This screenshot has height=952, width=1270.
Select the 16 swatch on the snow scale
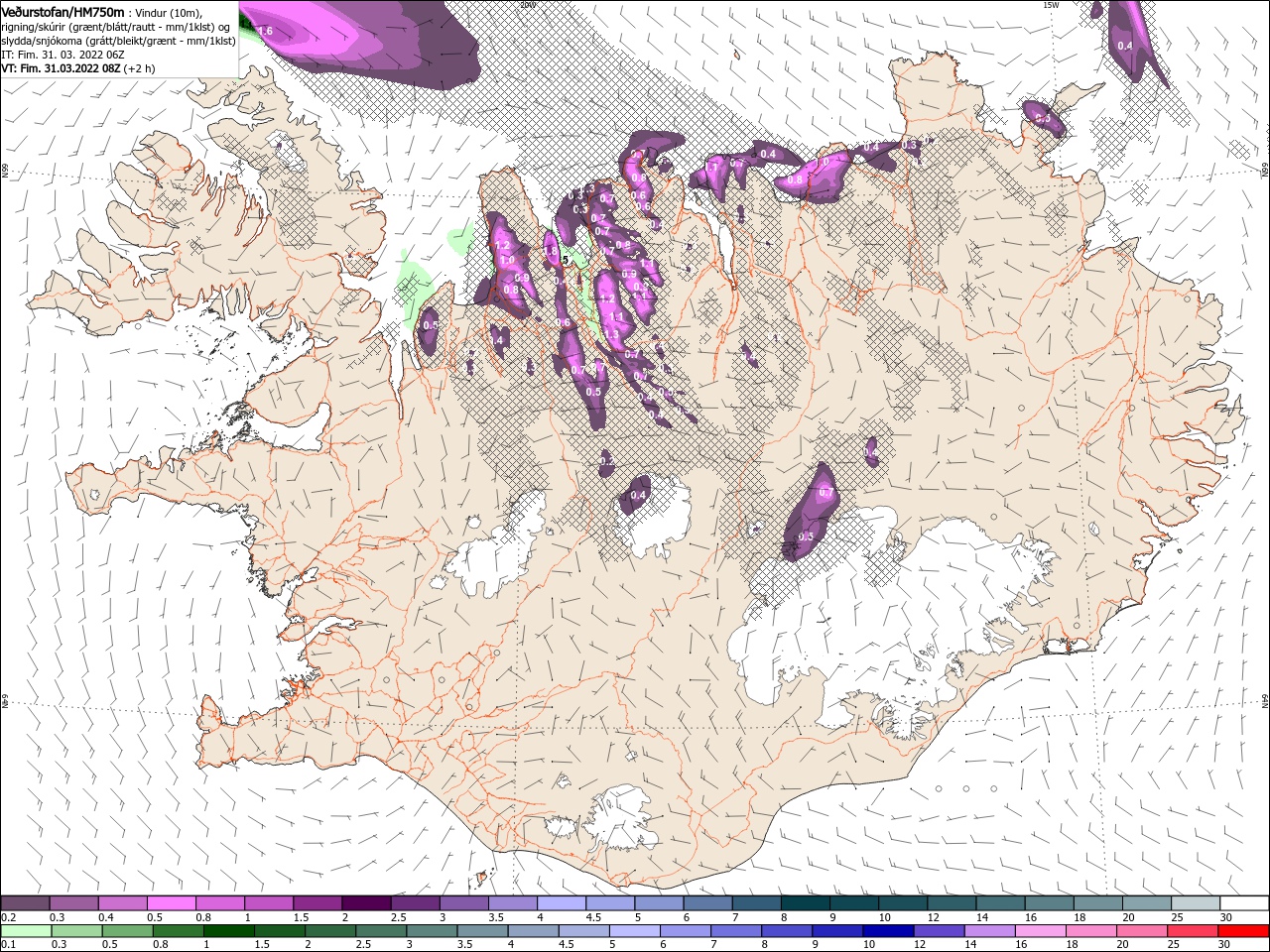click(x=1051, y=902)
